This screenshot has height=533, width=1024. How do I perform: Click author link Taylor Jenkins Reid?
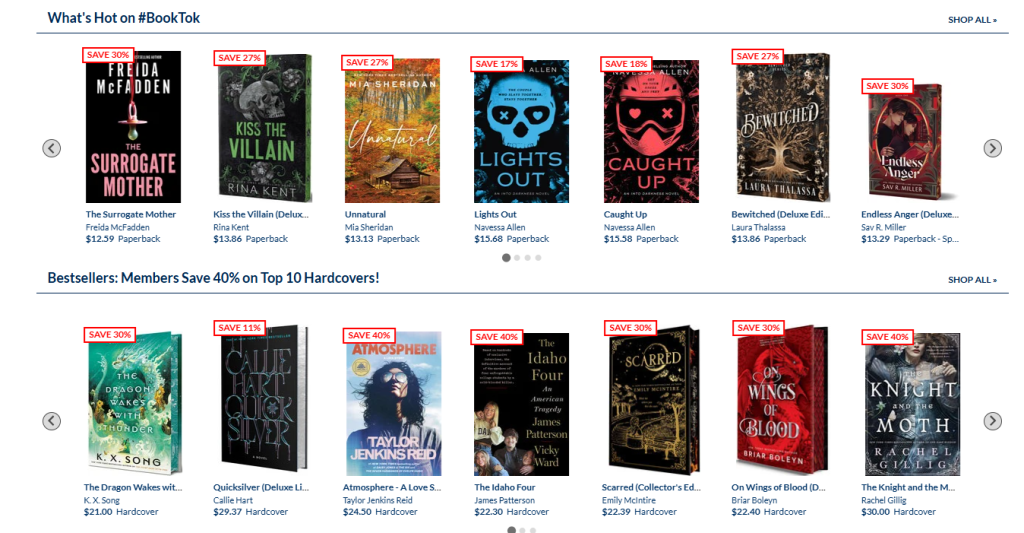pos(377,500)
